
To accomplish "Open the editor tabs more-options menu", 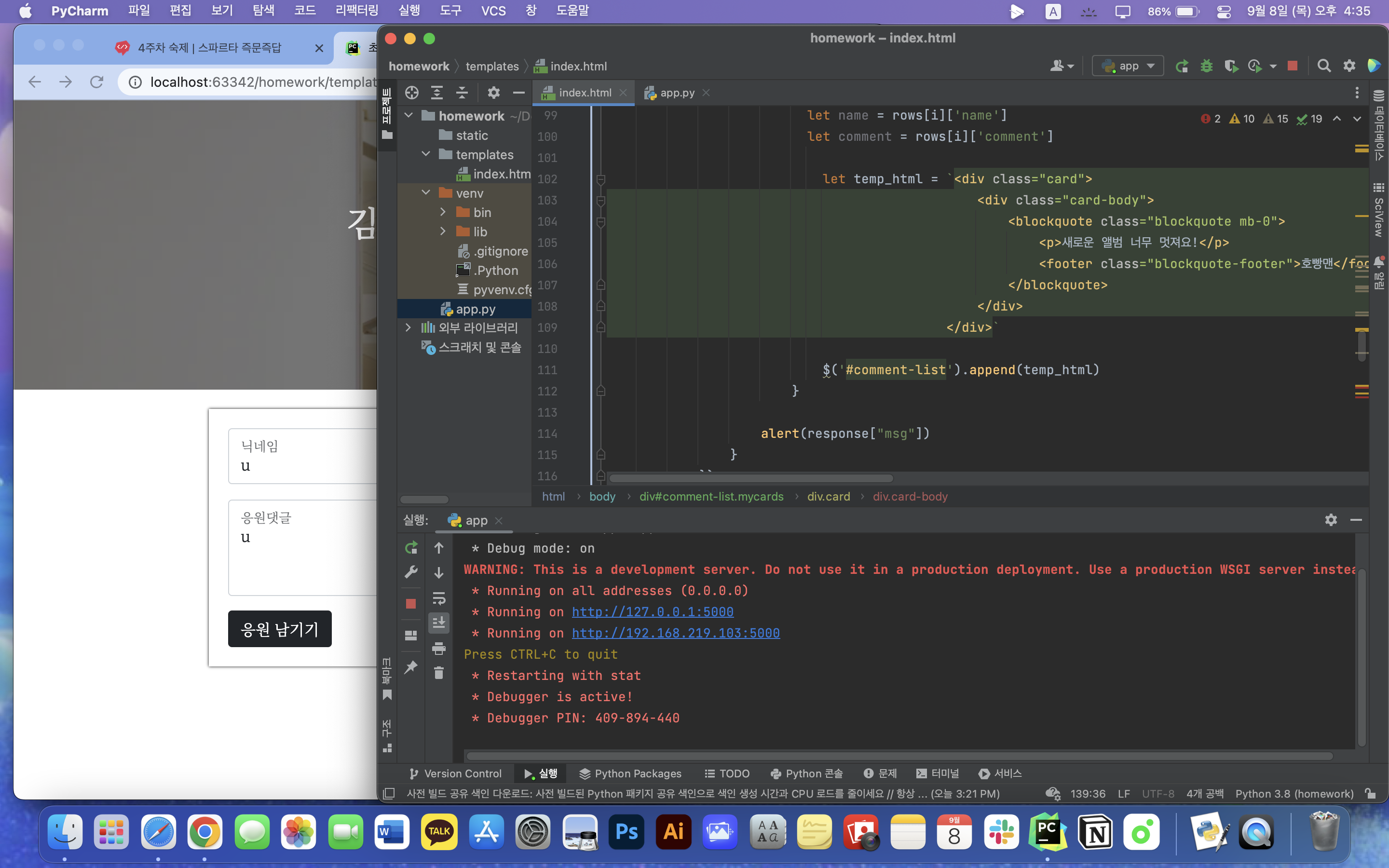I will click(x=1357, y=93).
